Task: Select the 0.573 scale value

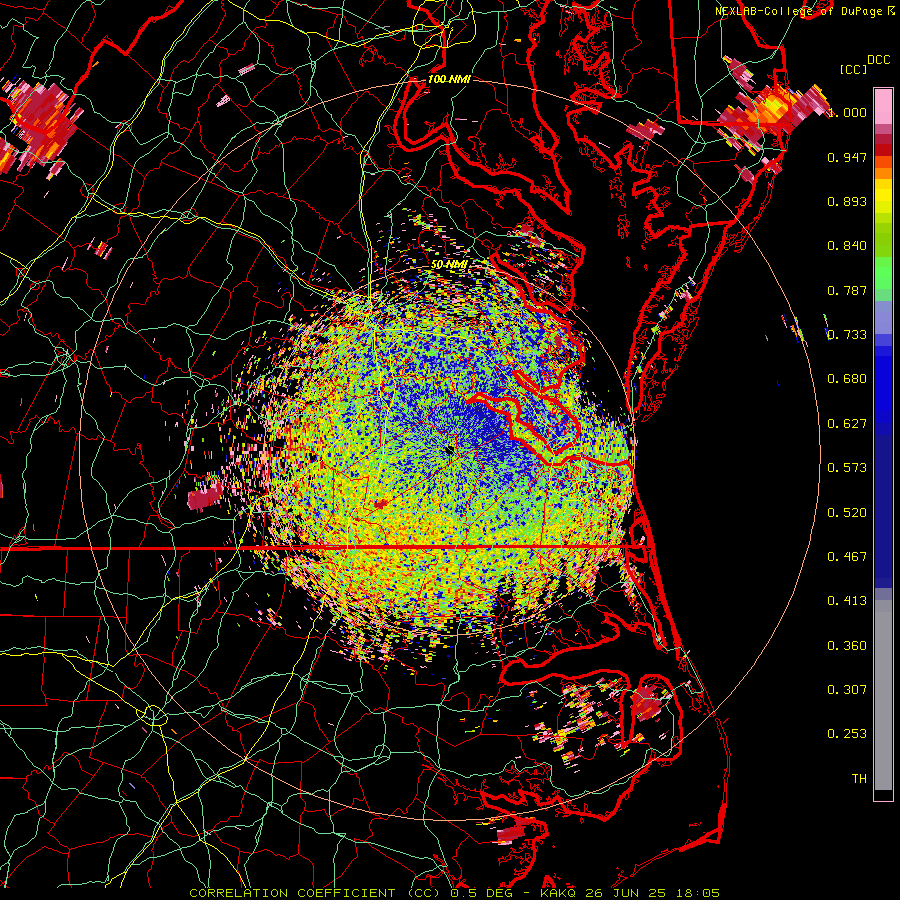Action: [x=847, y=468]
